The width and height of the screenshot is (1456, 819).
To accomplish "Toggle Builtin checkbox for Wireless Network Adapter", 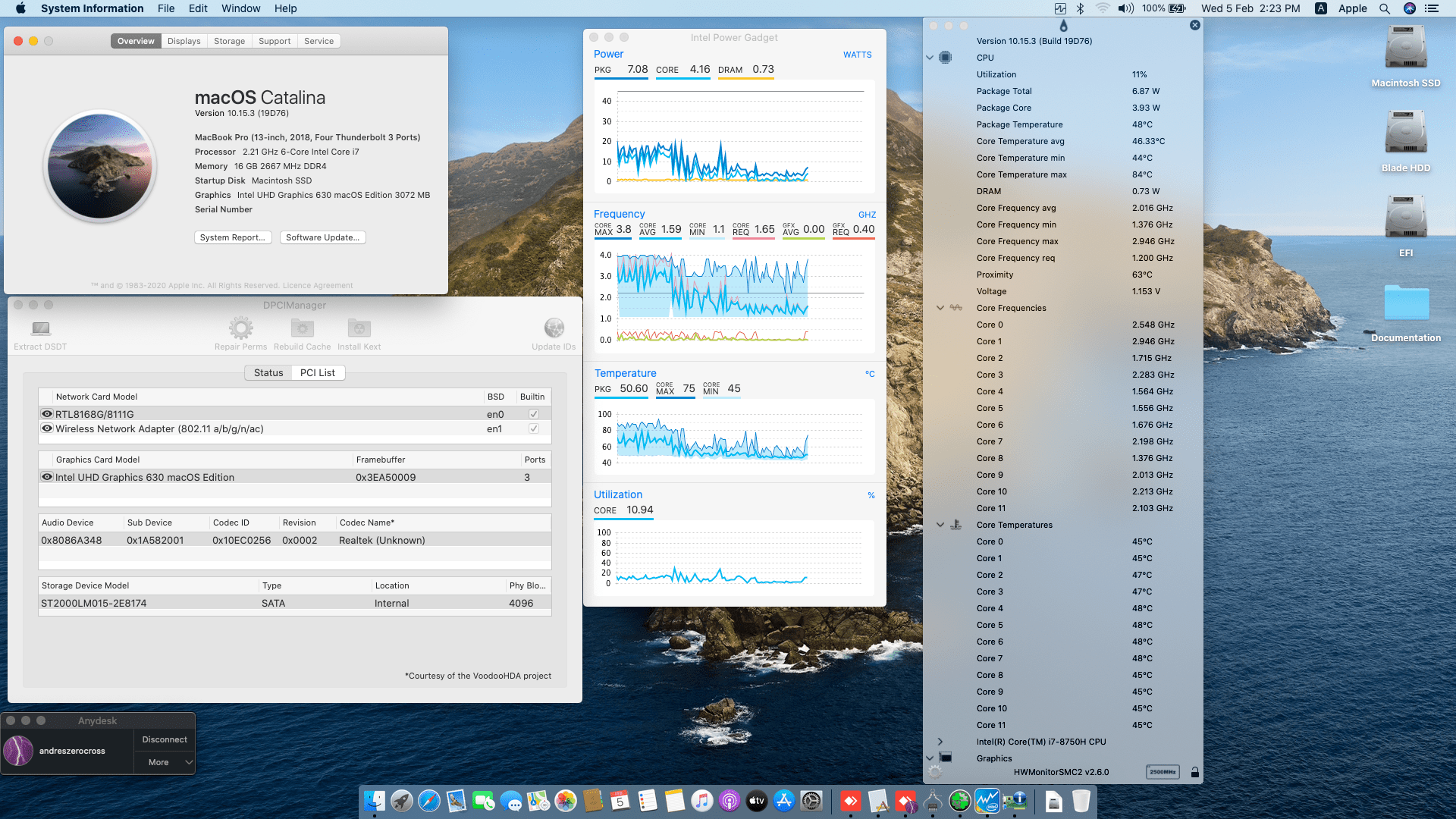I will point(533,428).
